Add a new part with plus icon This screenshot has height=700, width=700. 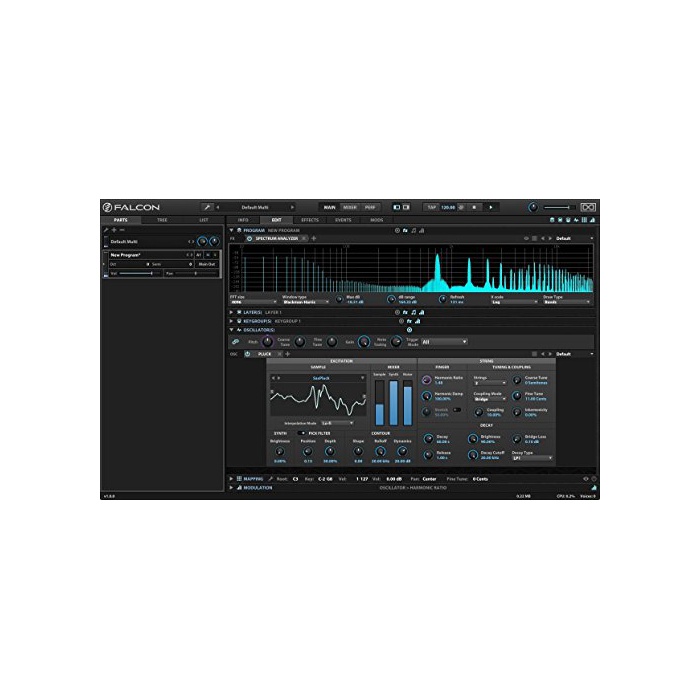[114, 230]
